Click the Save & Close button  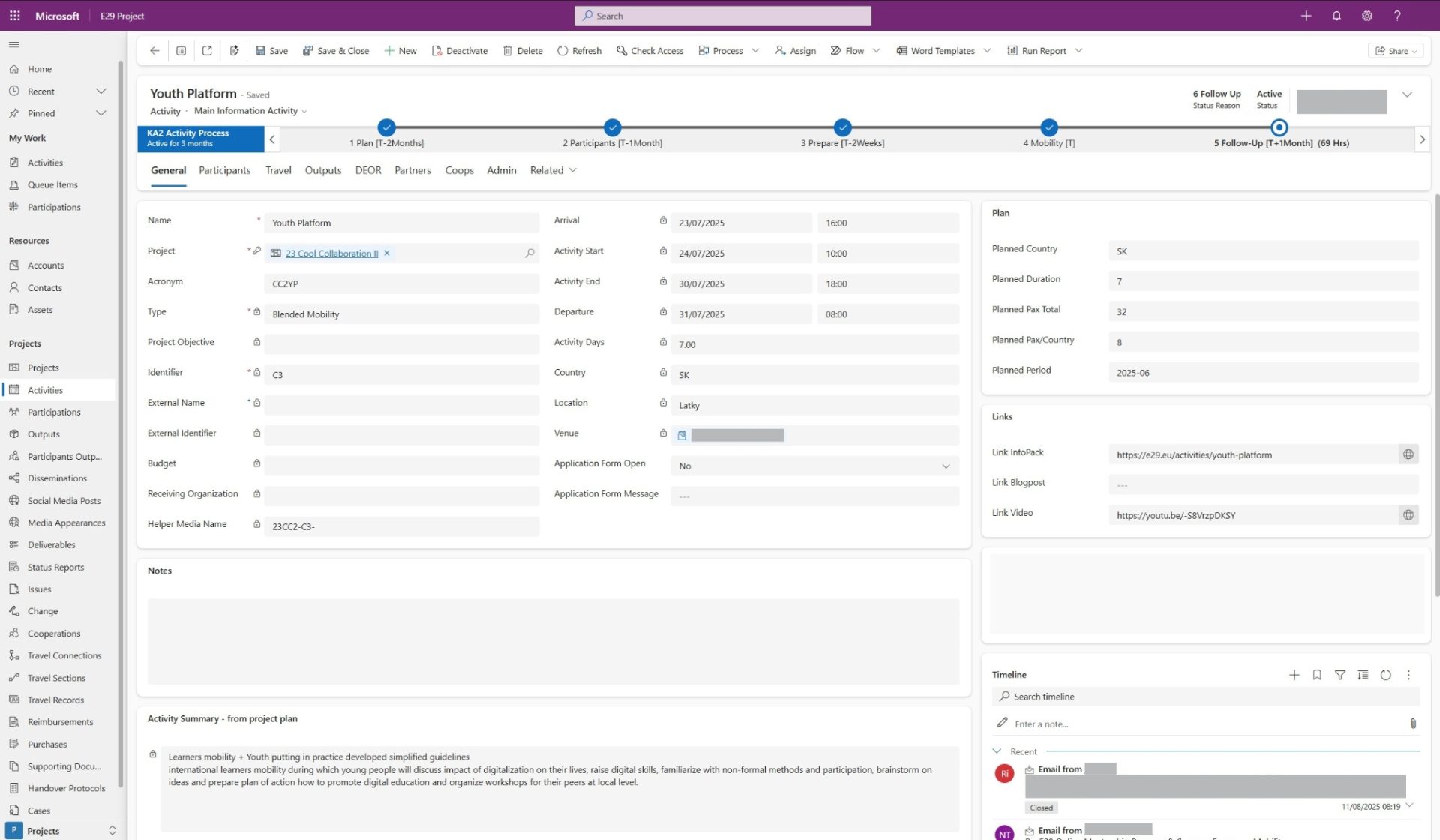335,51
